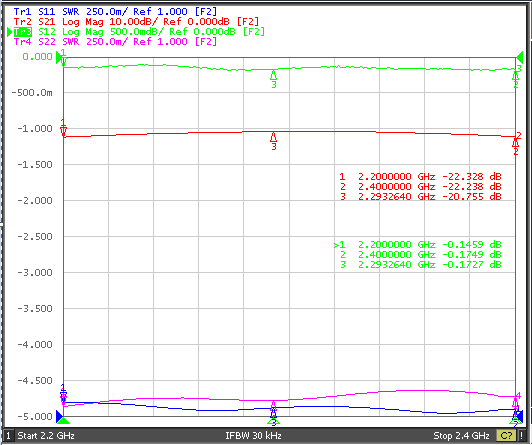The image size is (532, 445).
Task: Select channel 1 box in status bar
Action: pos(9,435)
